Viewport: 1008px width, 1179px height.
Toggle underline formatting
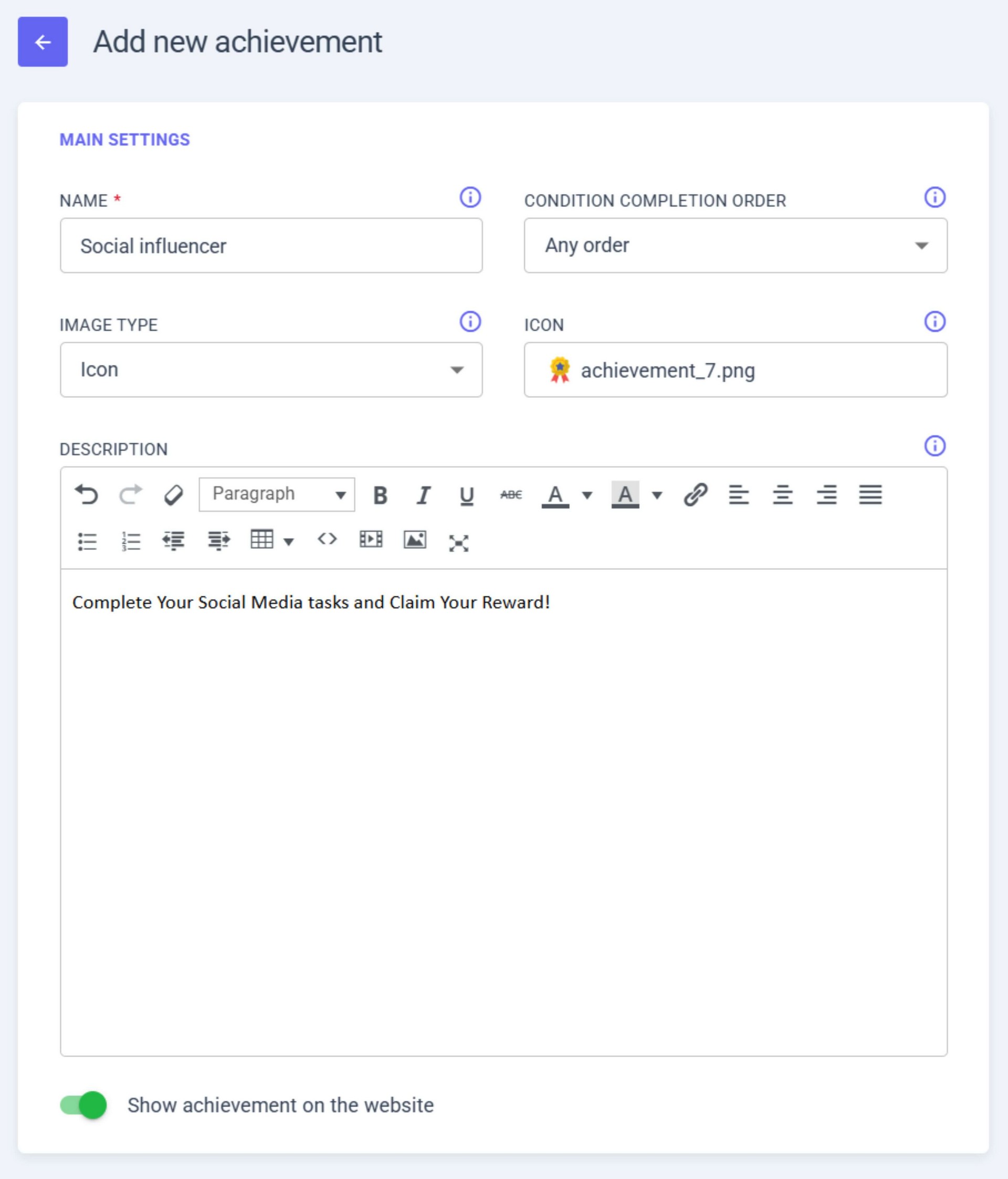(467, 495)
